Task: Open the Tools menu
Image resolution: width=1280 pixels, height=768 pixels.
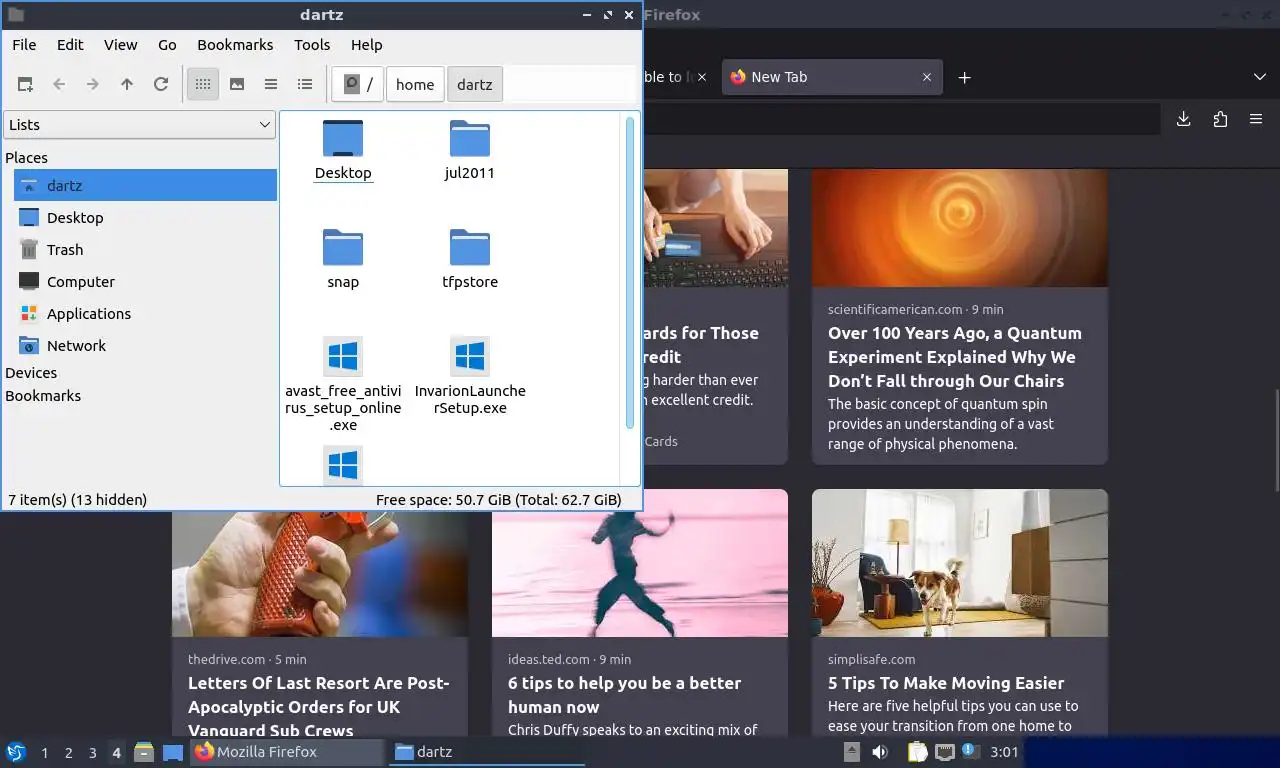Action: point(312,45)
